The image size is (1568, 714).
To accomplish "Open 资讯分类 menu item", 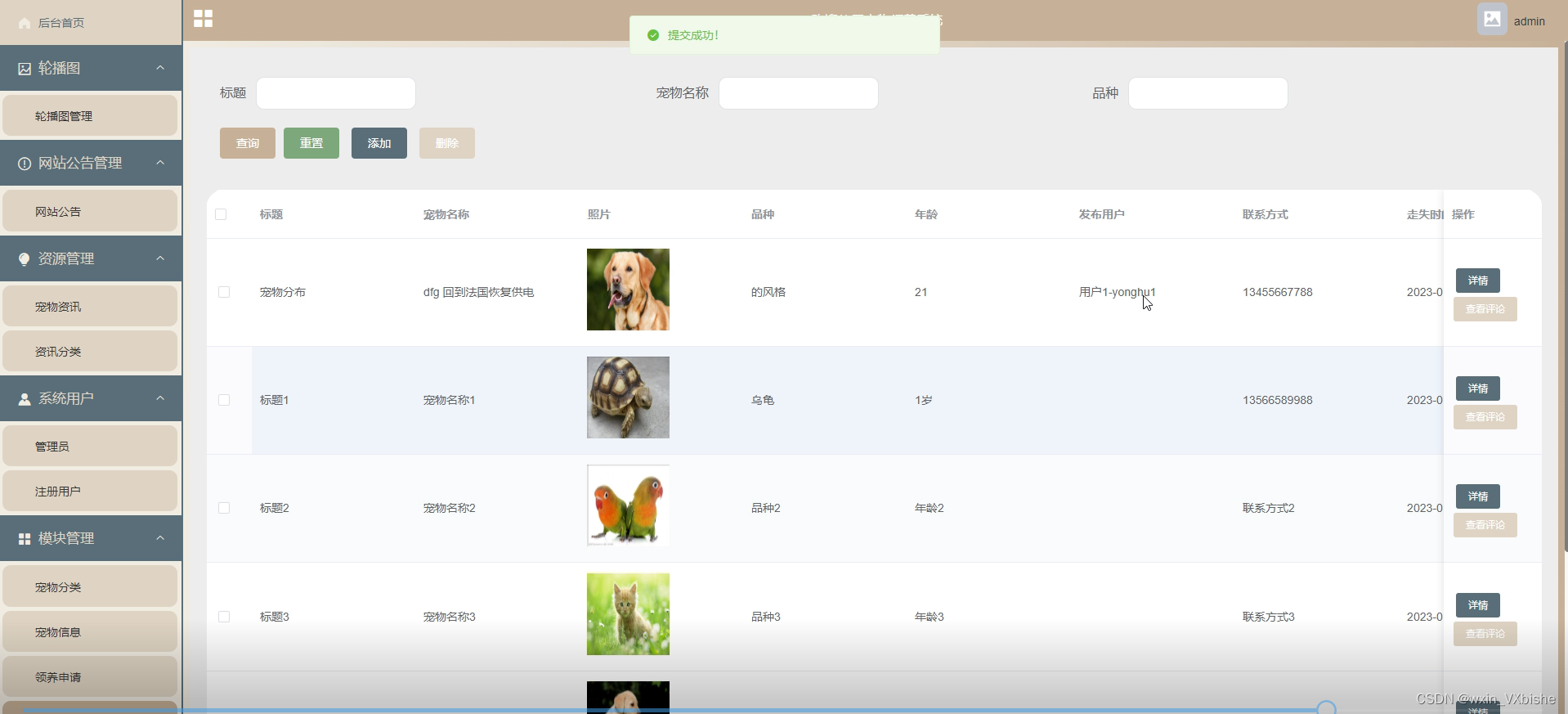I will (90, 352).
